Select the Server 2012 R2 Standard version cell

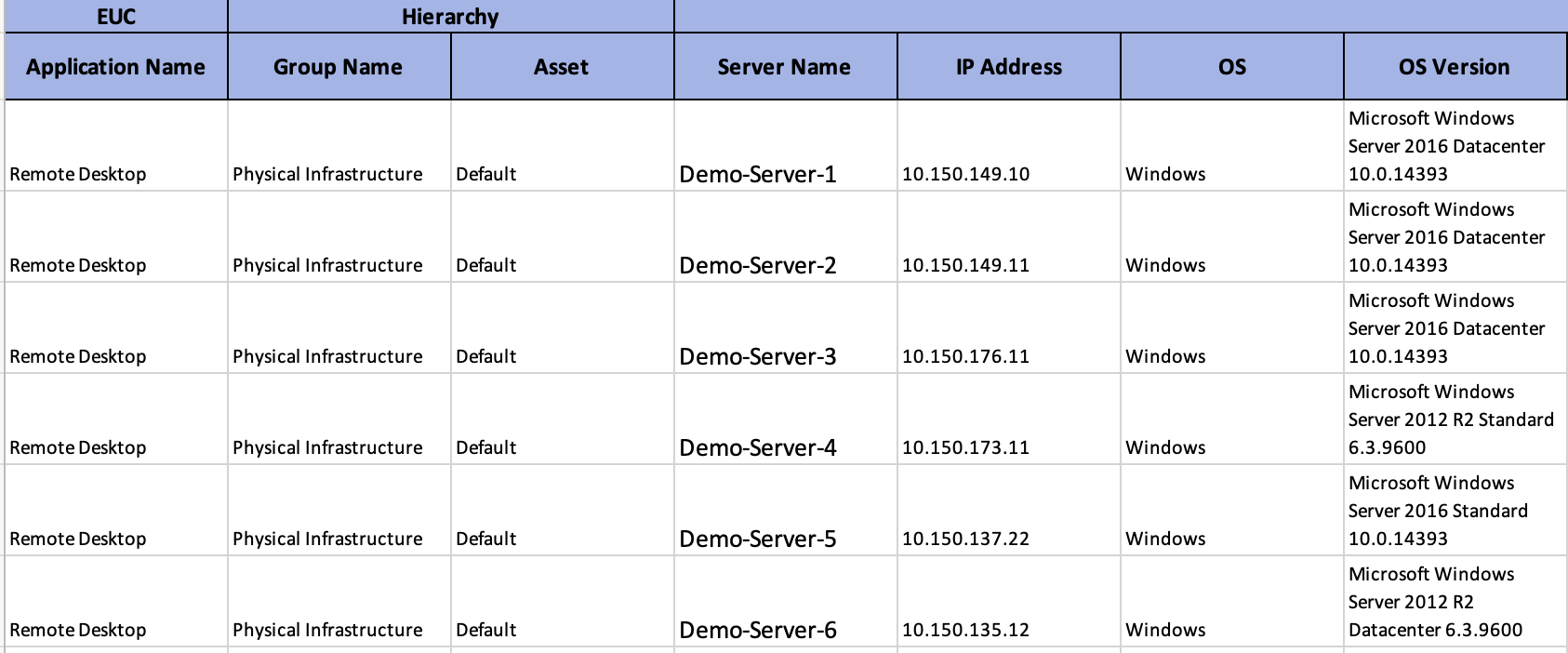click(1451, 420)
